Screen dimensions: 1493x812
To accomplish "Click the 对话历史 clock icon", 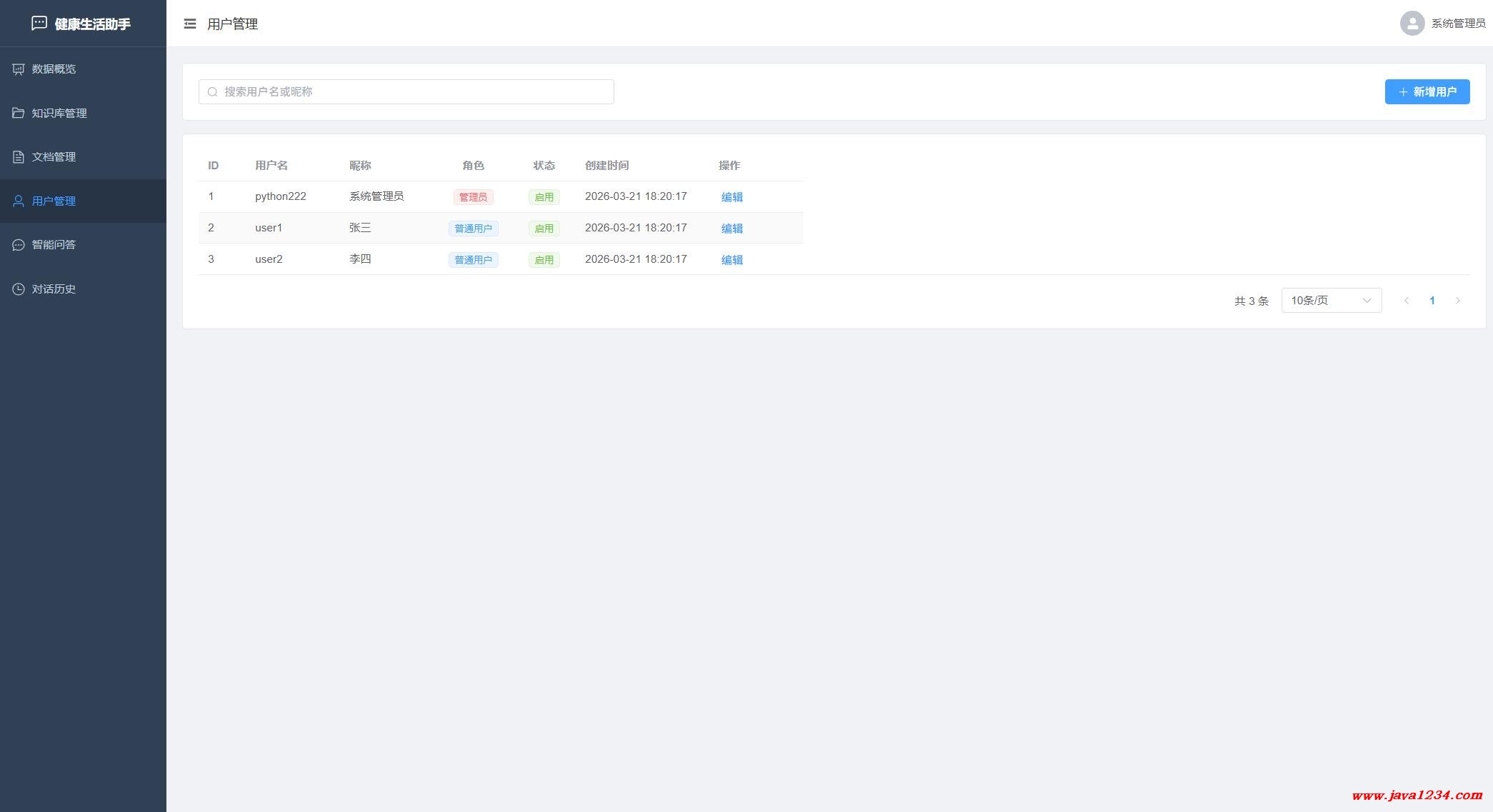I will point(19,289).
